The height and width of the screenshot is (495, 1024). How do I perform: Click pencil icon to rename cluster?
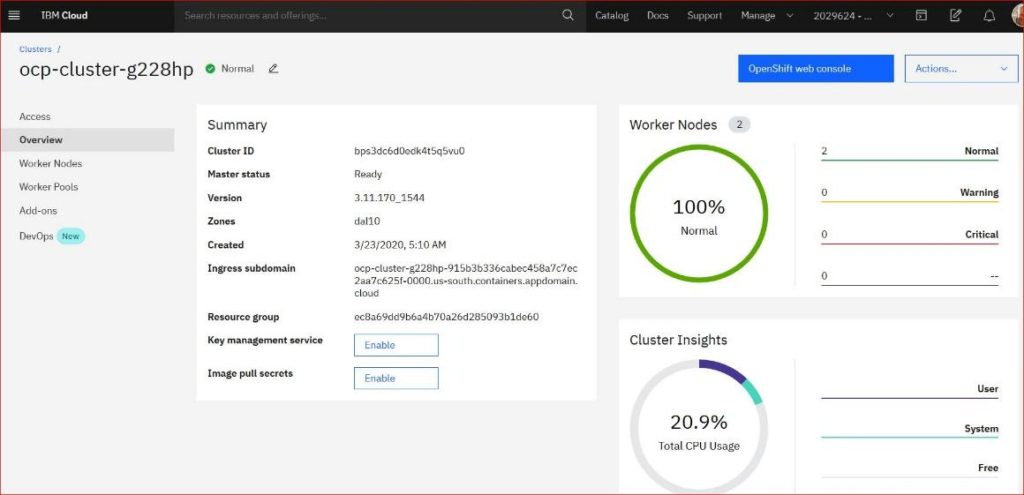tap(273, 69)
